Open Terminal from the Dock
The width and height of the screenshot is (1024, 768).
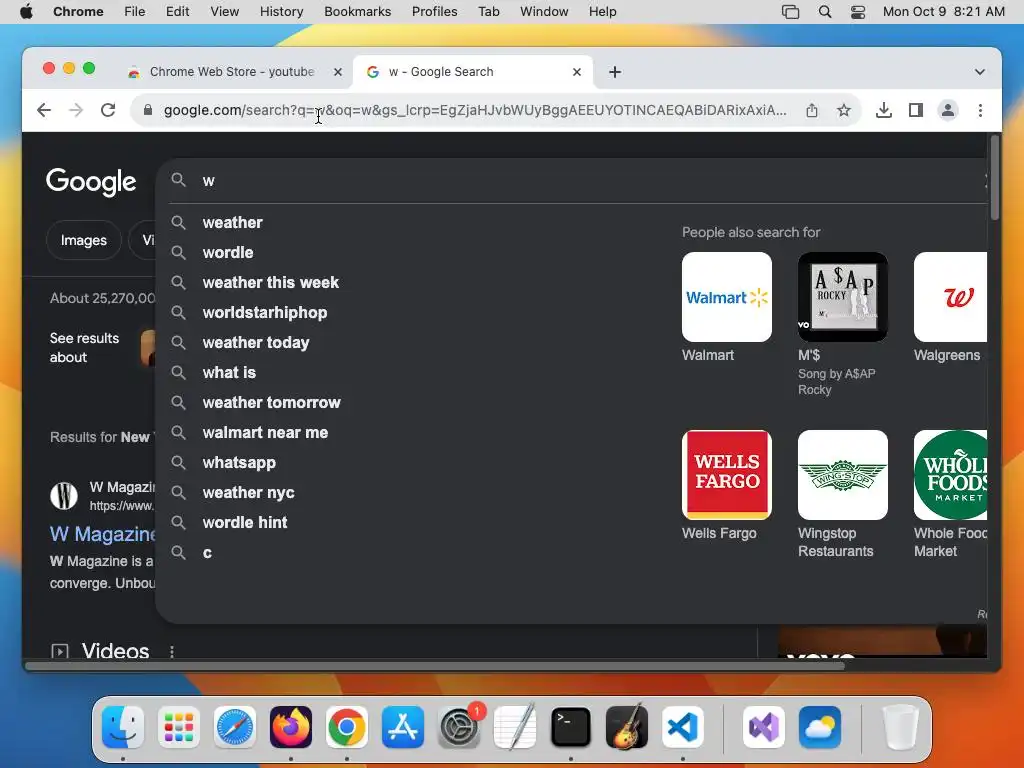[x=571, y=727]
